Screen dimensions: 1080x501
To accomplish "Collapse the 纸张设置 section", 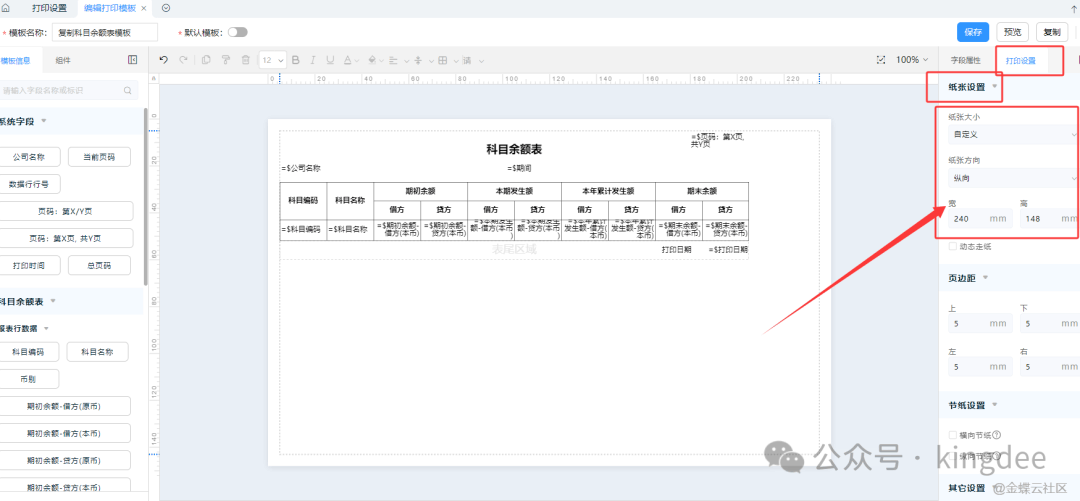I will pos(995,86).
